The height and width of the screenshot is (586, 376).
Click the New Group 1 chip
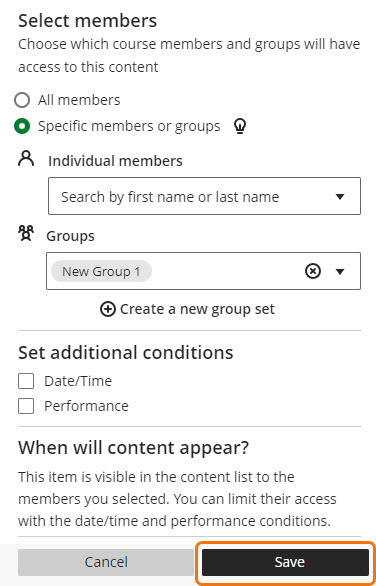101,271
